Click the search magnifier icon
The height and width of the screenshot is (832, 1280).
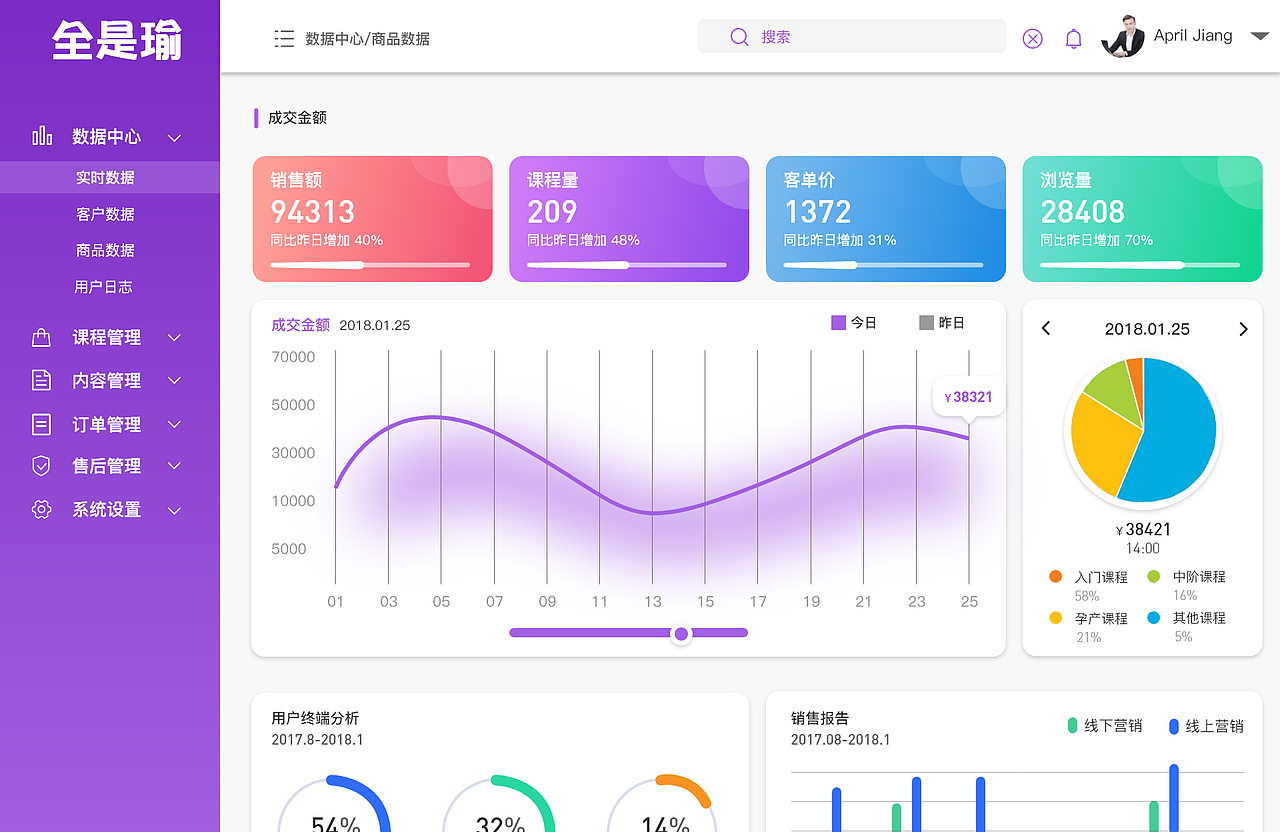click(740, 37)
